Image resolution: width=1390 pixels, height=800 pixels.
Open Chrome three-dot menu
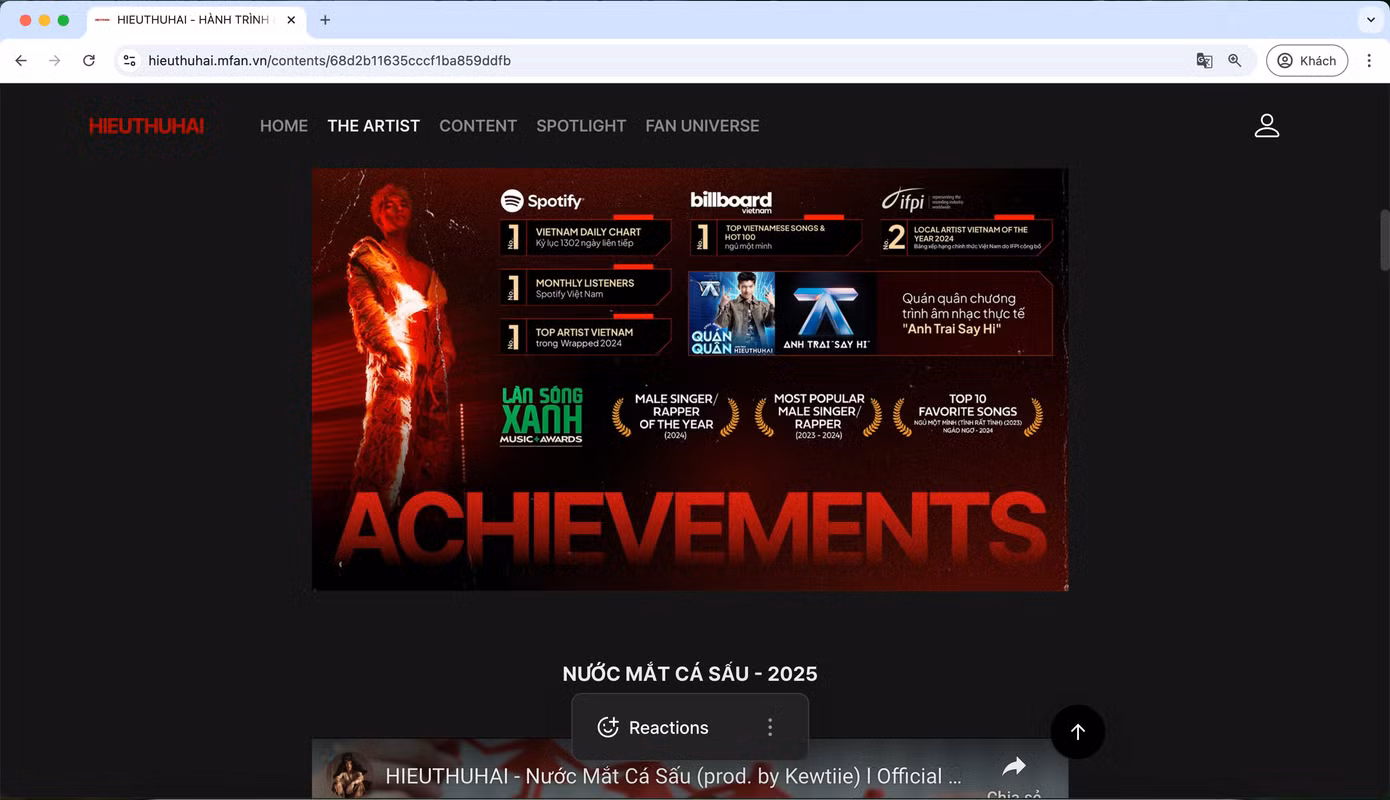pos(1369,61)
